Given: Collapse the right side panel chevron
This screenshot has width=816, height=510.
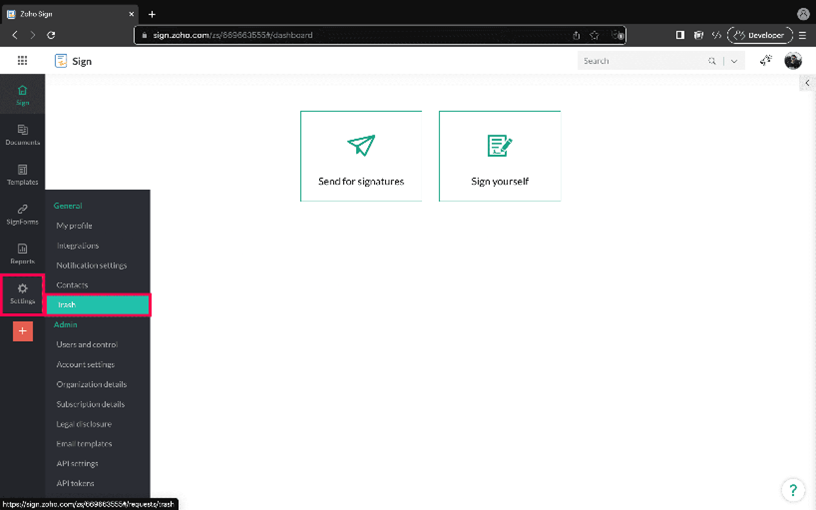Looking at the screenshot, I should pos(807,83).
